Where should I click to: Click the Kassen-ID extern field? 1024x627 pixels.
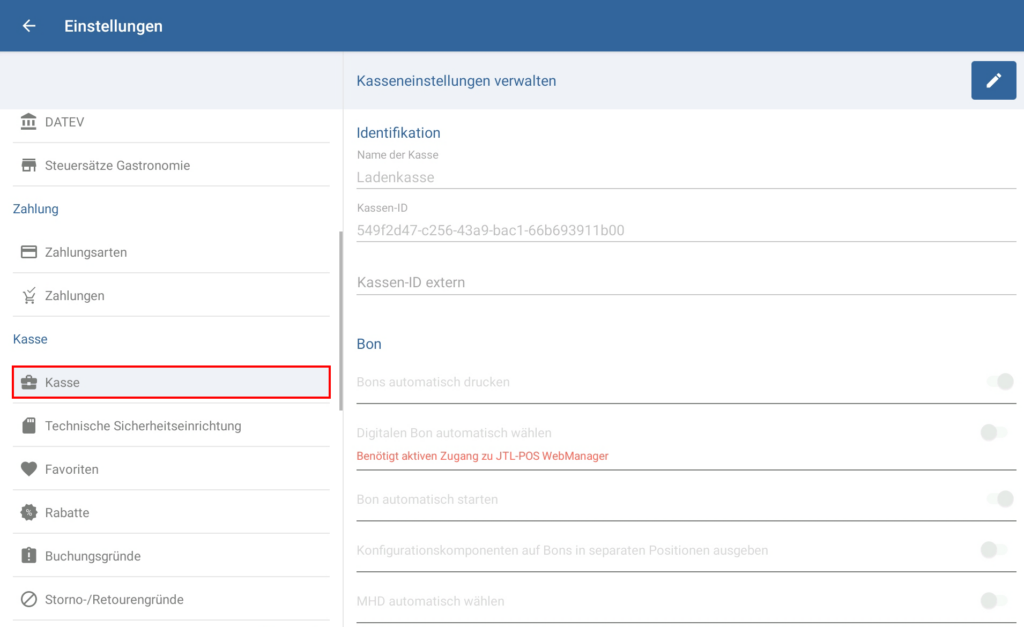coord(685,283)
